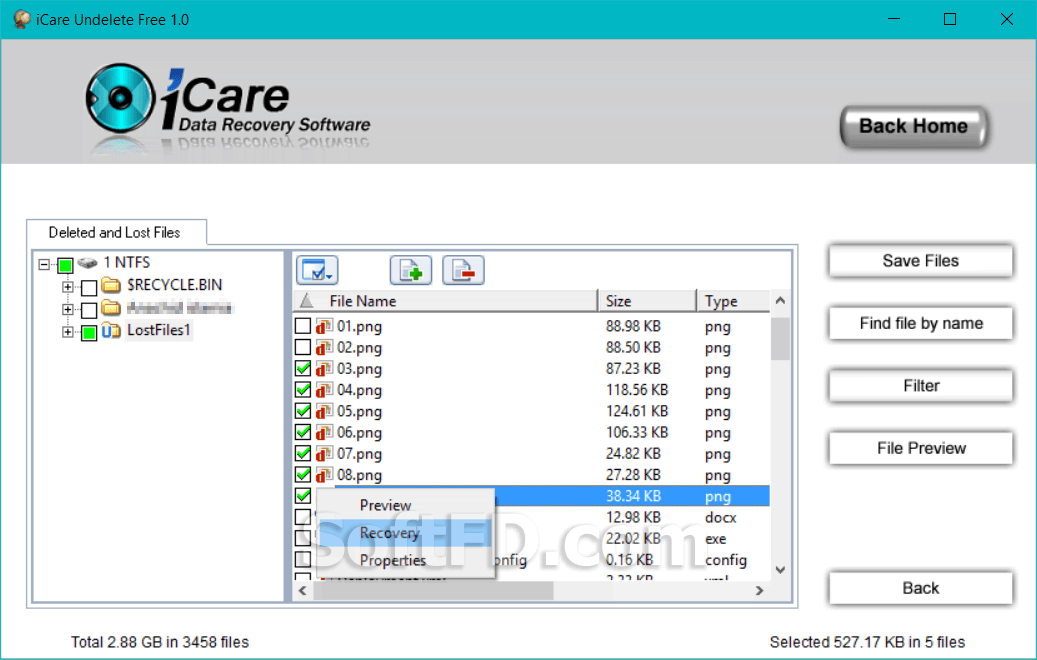Image resolution: width=1037 pixels, height=660 pixels.
Task: Uncheck the 04.png checkbox
Action: 303,390
